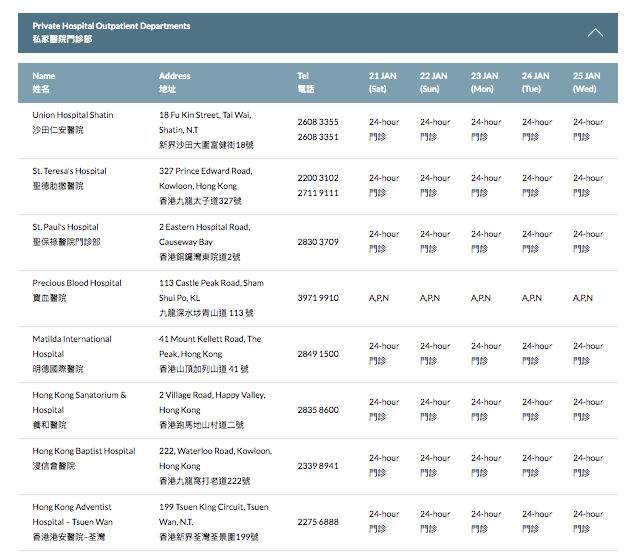Click Hong Kong Baptist Hospital name
This screenshot has height=553, width=644.
(83, 451)
